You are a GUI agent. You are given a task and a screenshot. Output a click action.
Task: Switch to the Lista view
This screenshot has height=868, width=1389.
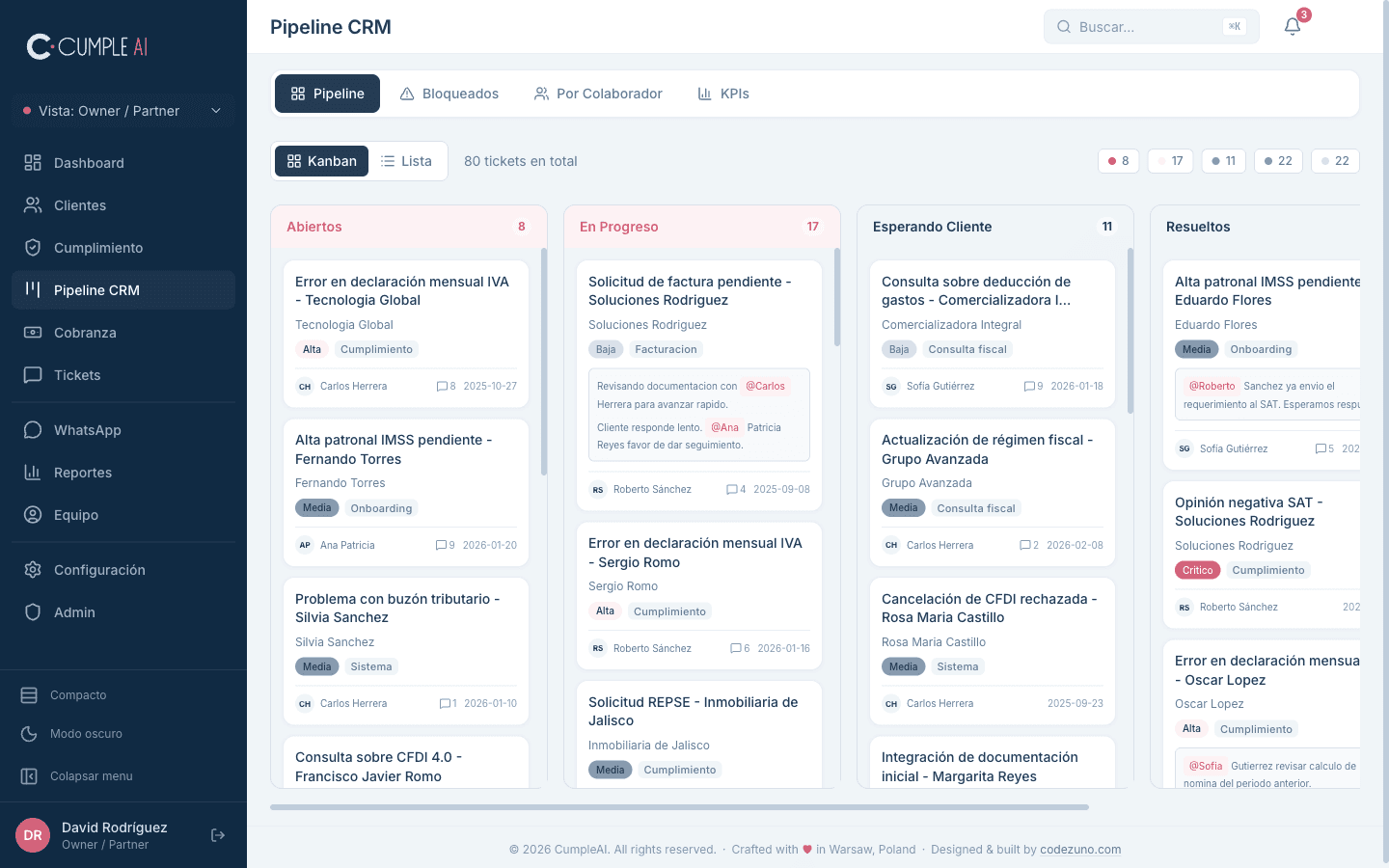[x=406, y=160]
